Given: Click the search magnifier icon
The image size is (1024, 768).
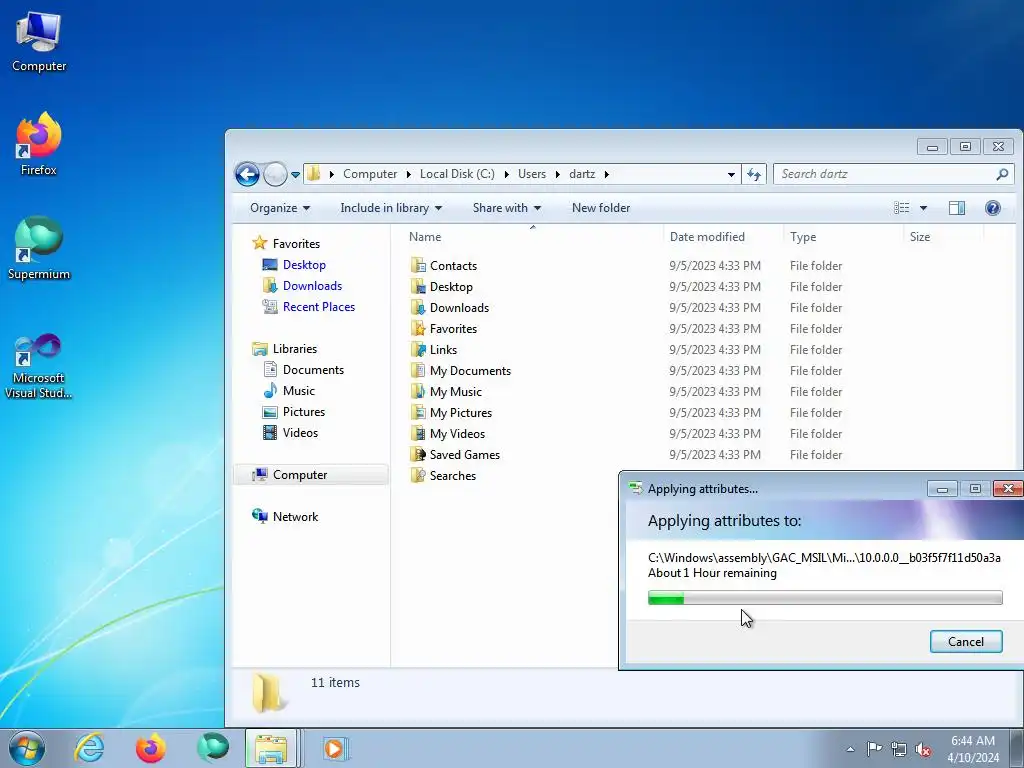Looking at the screenshot, I should 1002,174.
